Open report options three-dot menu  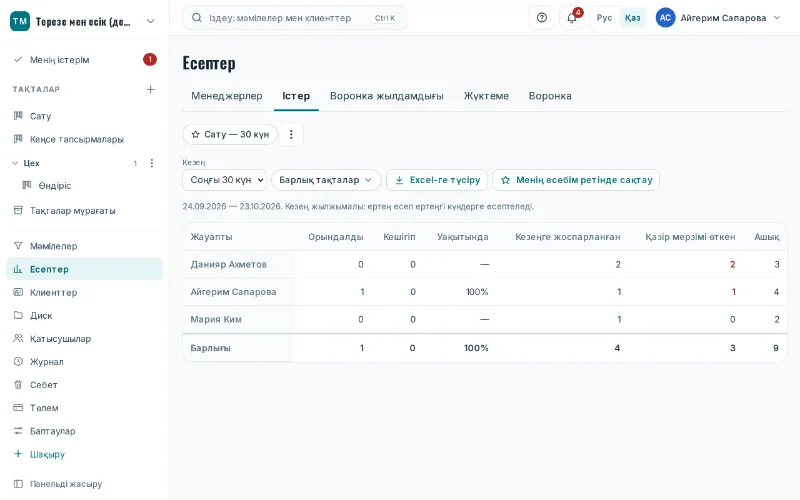[x=291, y=134]
